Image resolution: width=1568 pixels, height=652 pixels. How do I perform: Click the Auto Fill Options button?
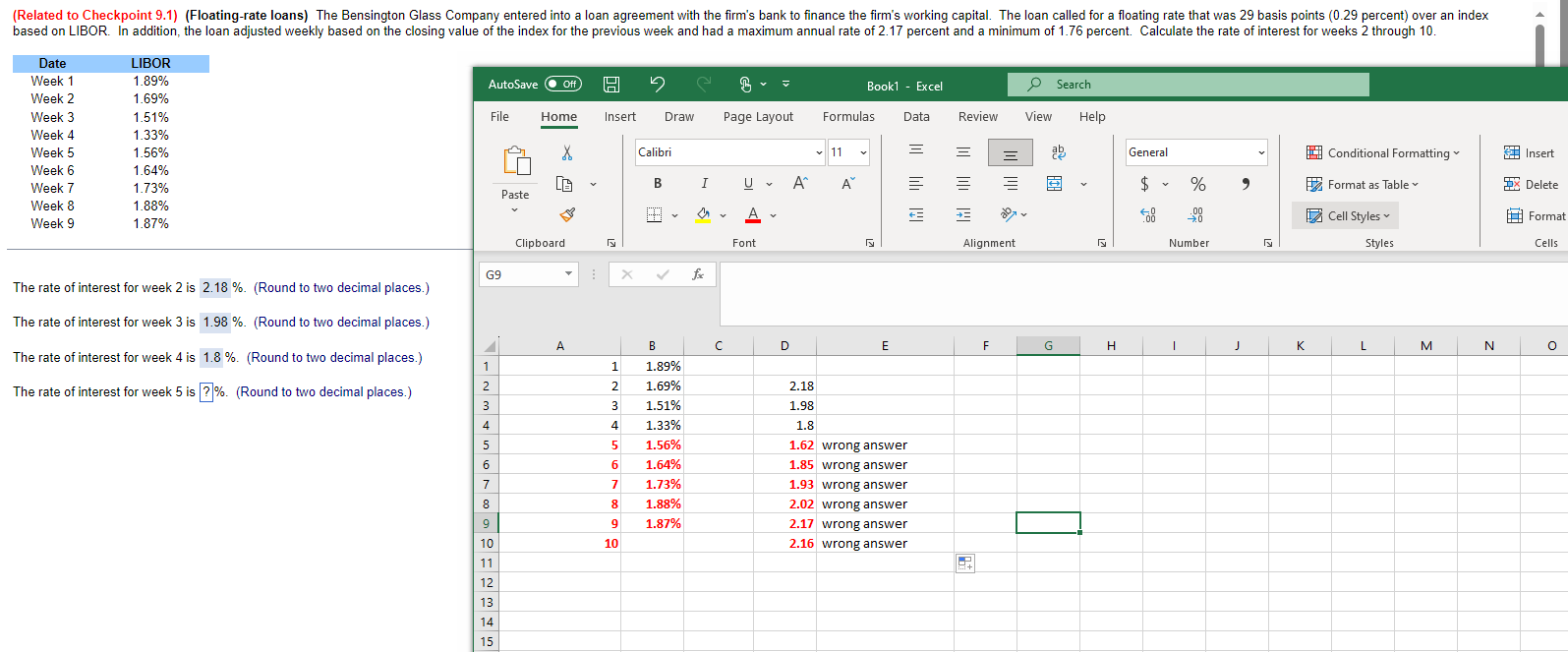coord(965,563)
